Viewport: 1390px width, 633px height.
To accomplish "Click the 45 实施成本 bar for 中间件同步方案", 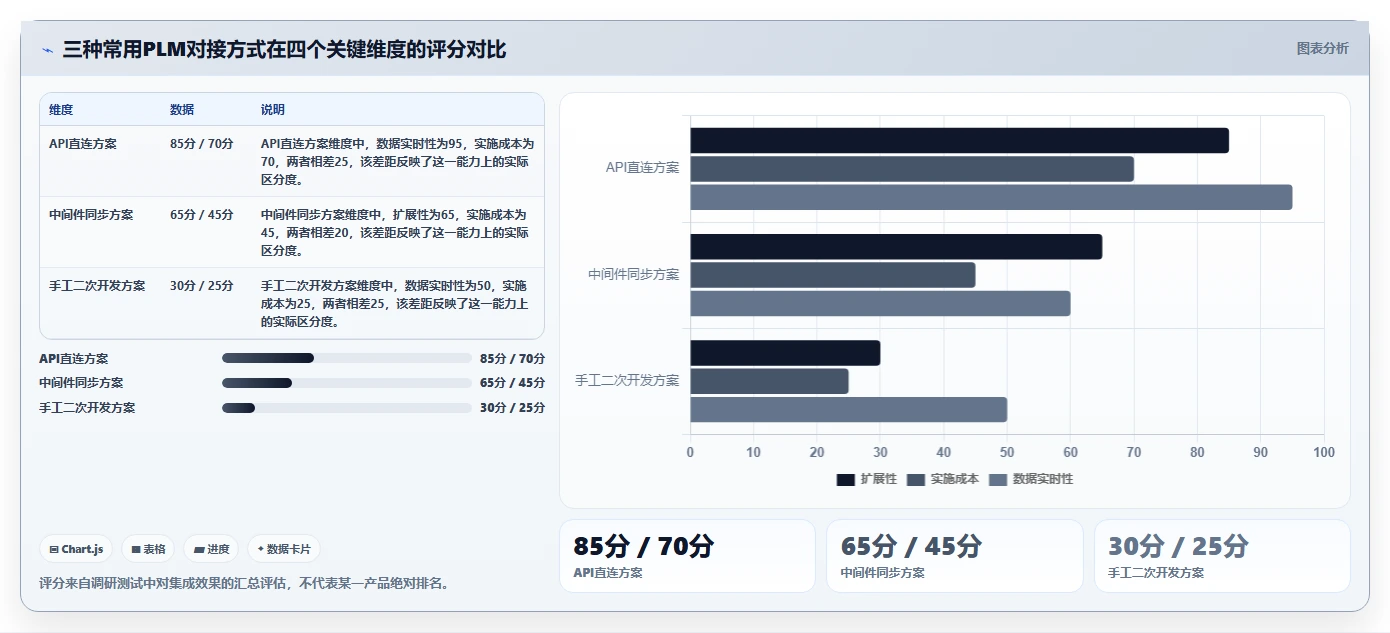I will 832,275.
